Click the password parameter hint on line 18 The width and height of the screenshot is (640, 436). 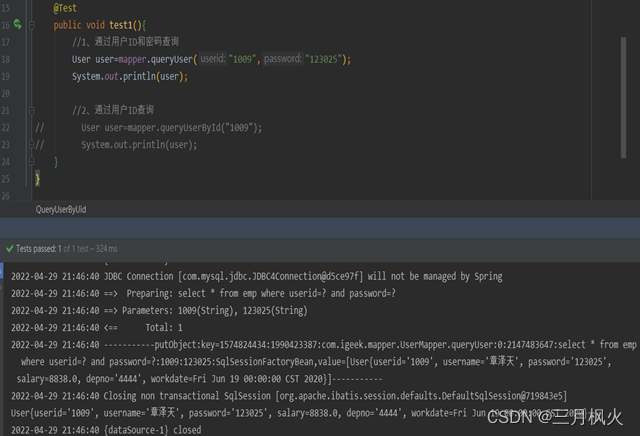(283, 59)
